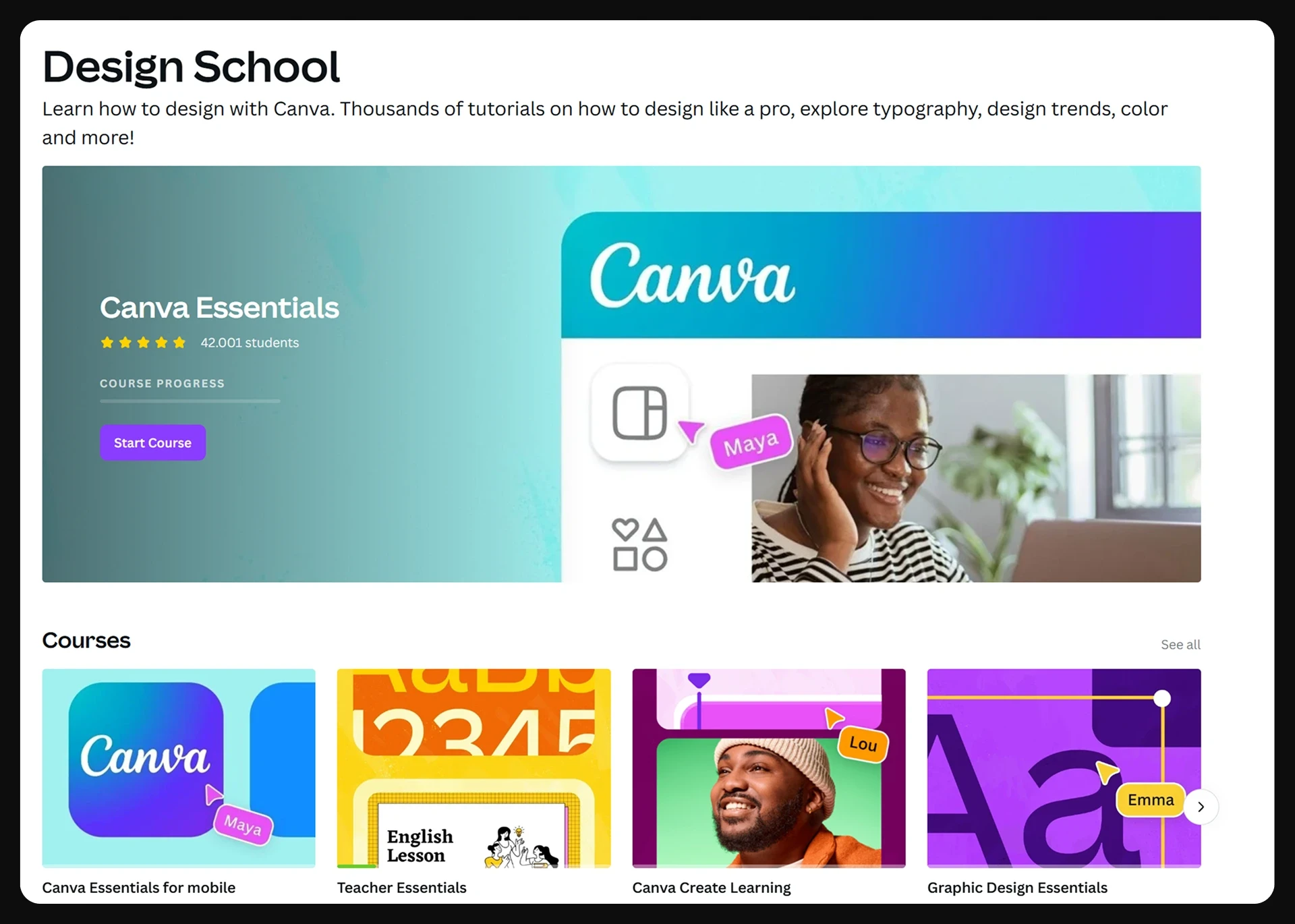Click the Canva Create Learning title text
The width and height of the screenshot is (1295, 924).
tap(712, 888)
